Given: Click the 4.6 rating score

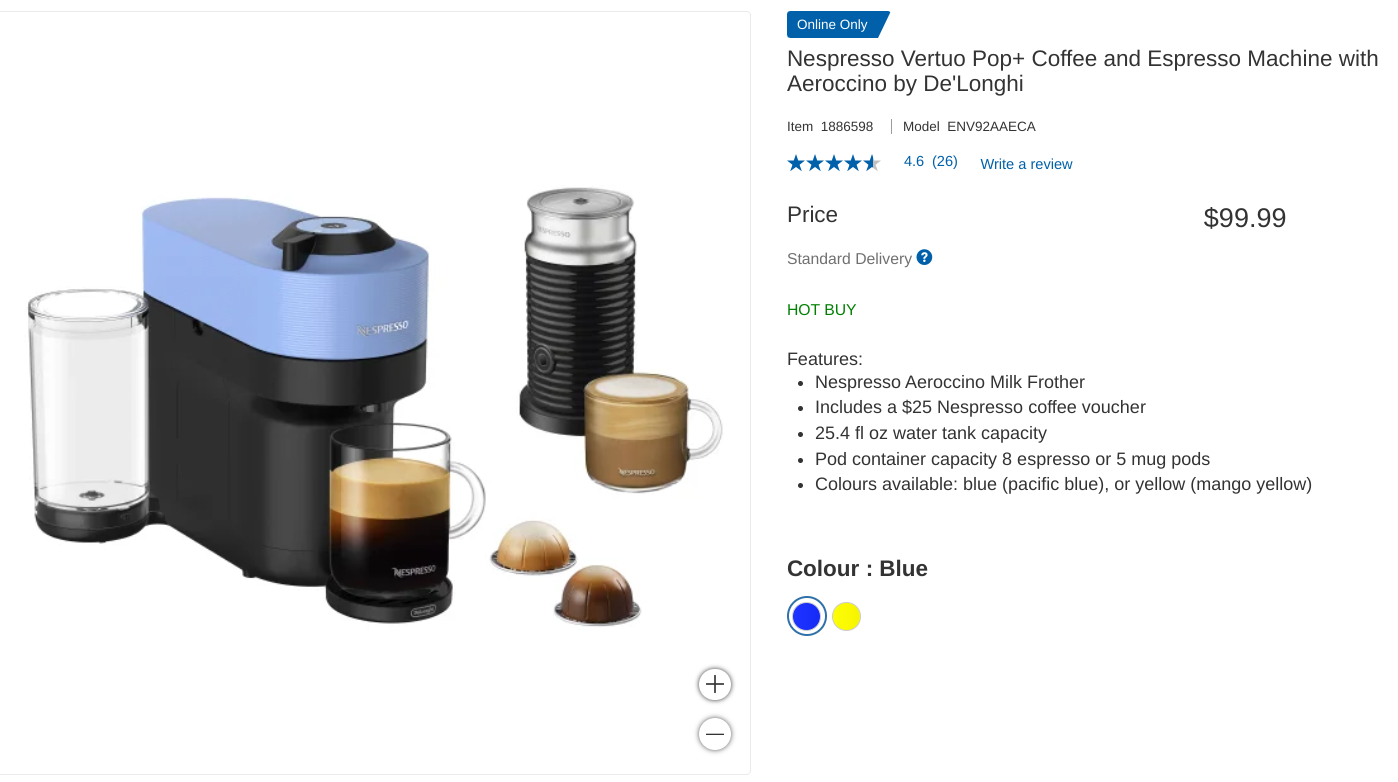Looking at the screenshot, I should (914, 161).
